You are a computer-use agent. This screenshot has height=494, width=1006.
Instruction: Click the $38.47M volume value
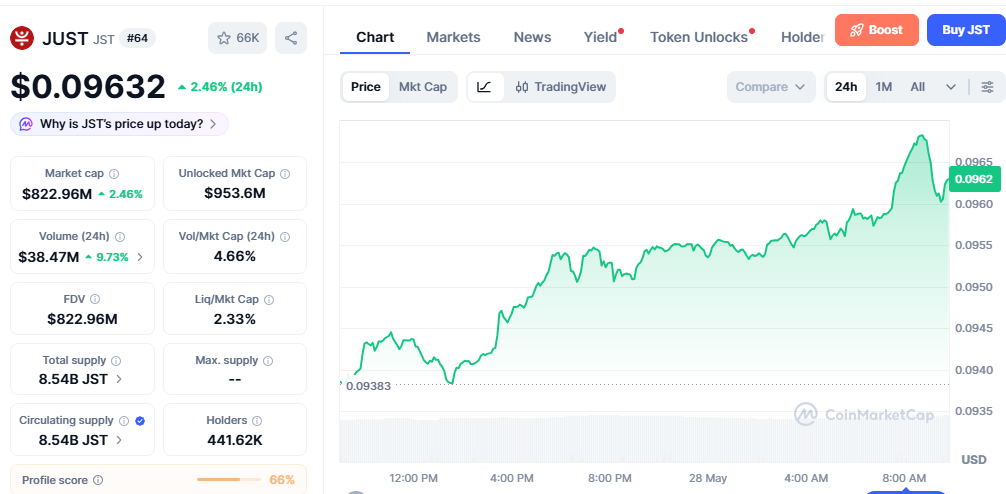pyautogui.click(x=49, y=257)
